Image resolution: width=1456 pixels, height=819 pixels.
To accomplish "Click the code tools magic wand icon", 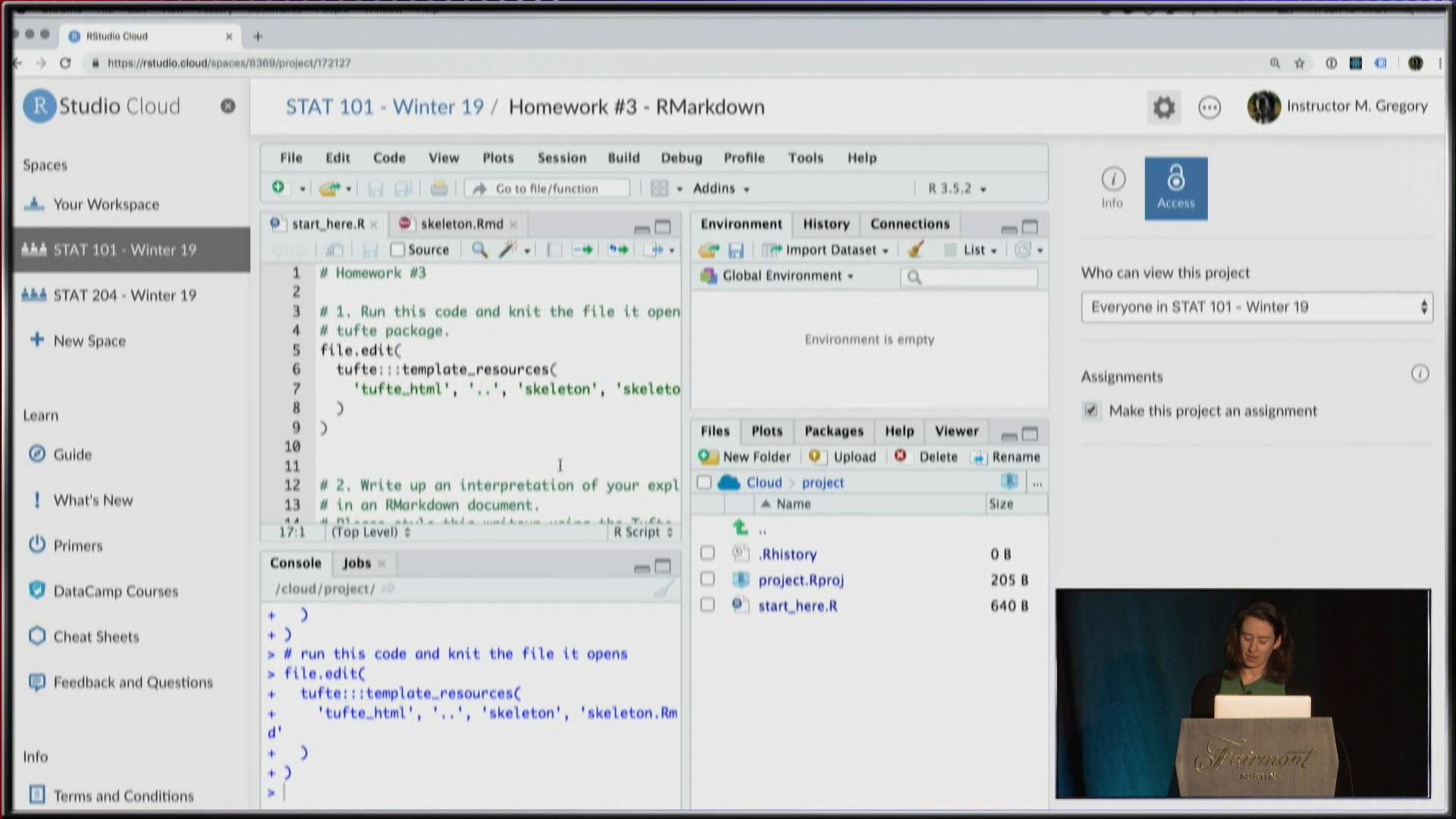I will pyautogui.click(x=507, y=249).
